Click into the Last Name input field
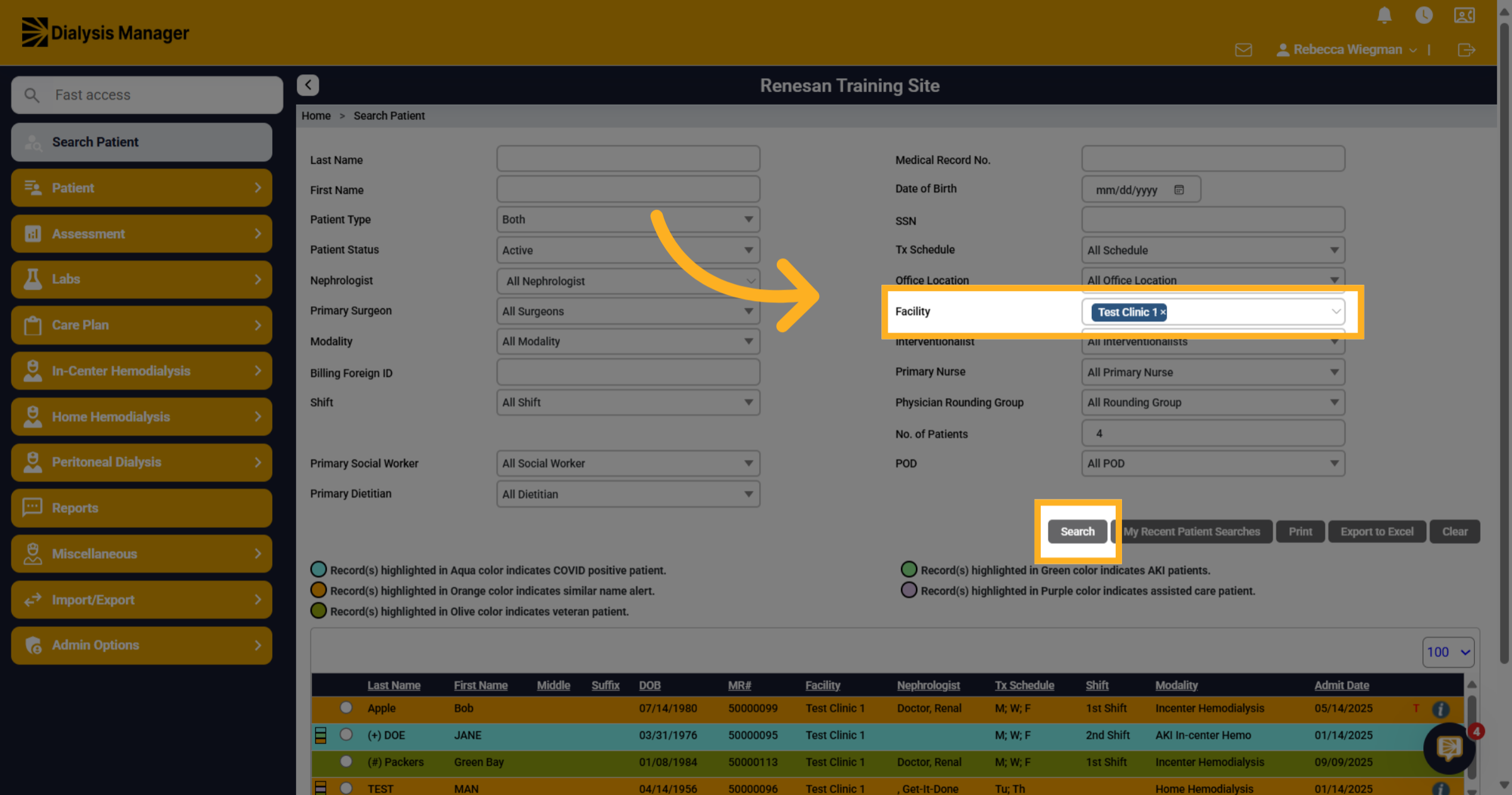Viewport: 1512px width, 795px height. coord(628,159)
